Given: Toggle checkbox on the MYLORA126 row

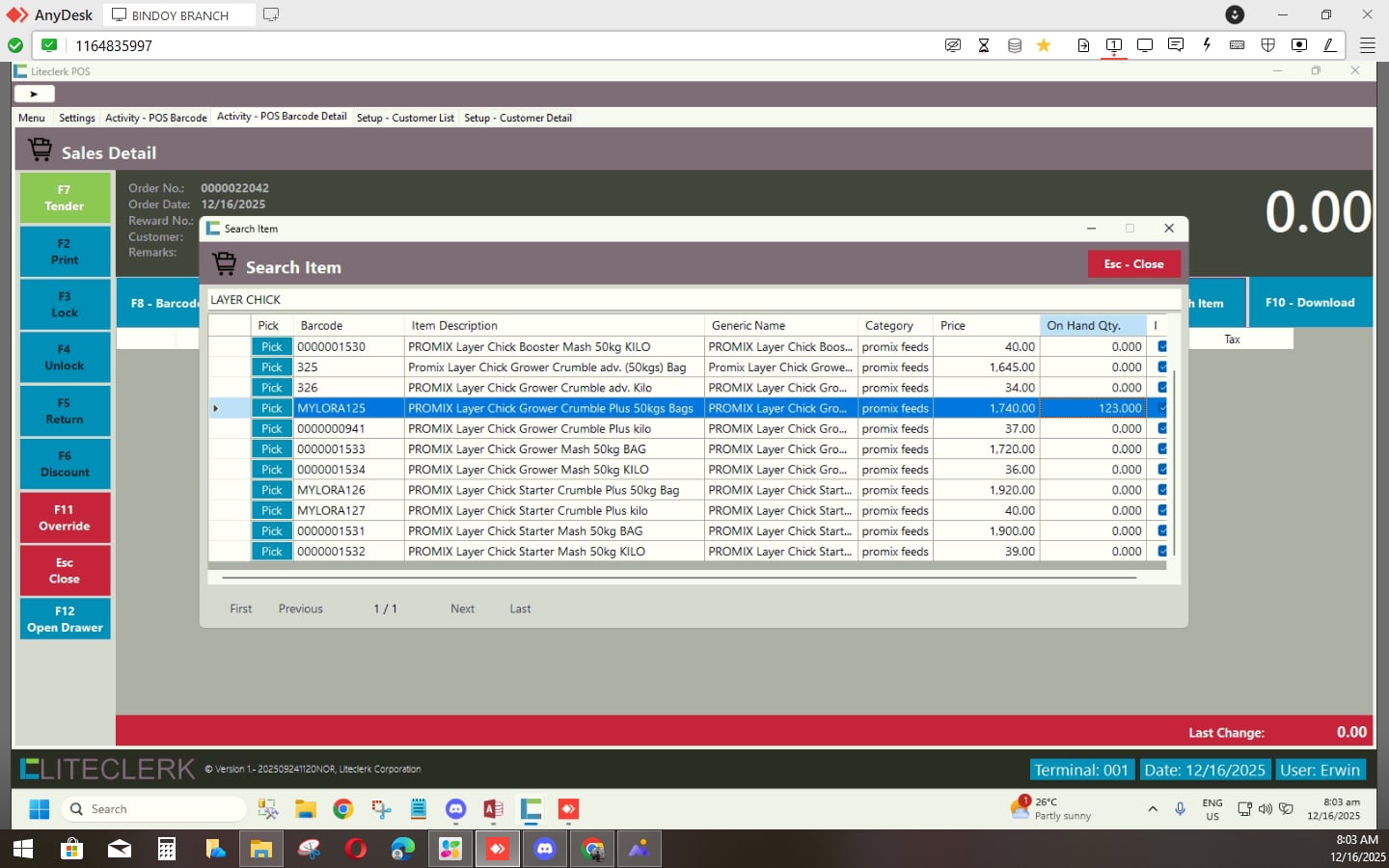Looking at the screenshot, I should (1161, 490).
